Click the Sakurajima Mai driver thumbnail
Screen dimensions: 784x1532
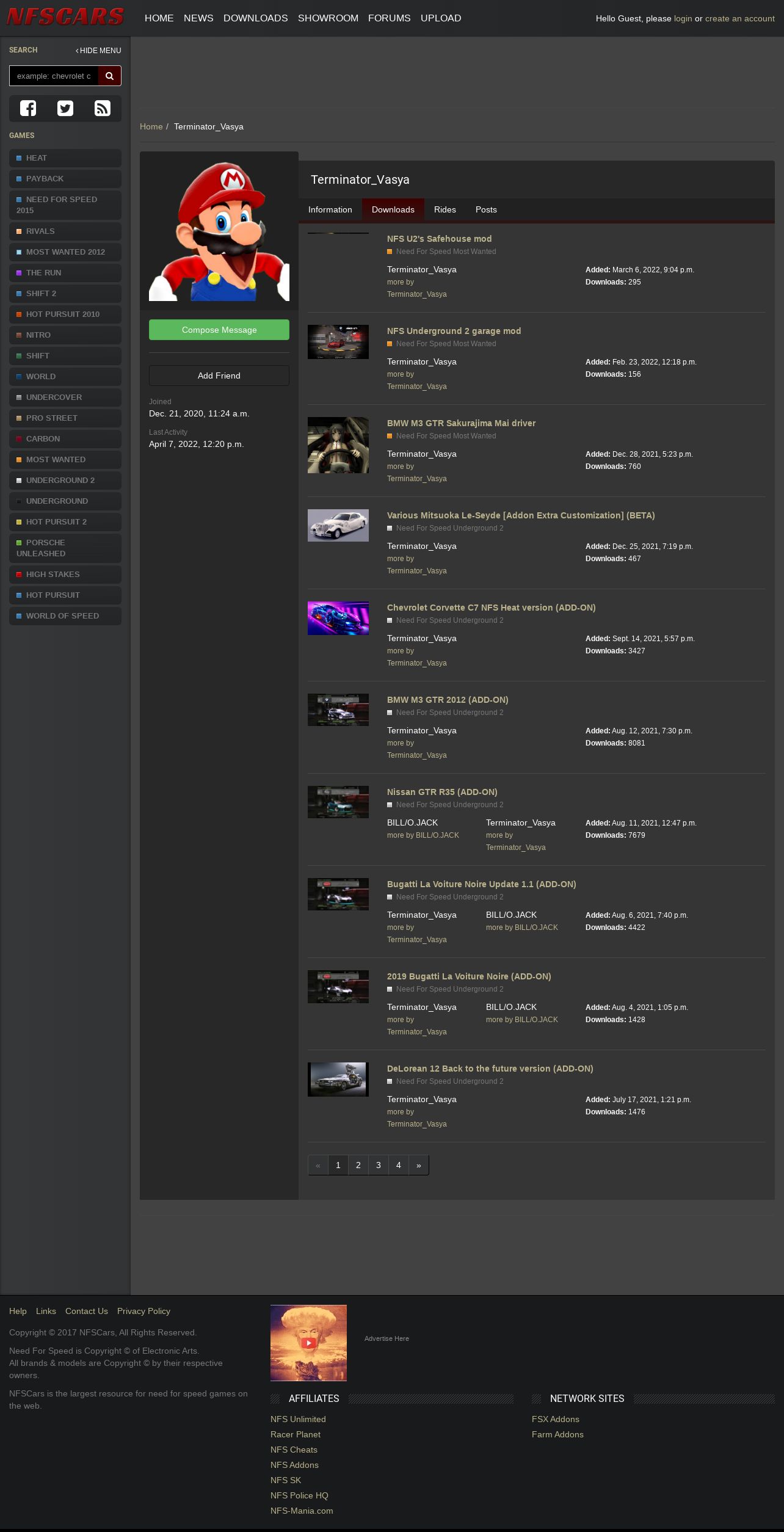point(338,445)
